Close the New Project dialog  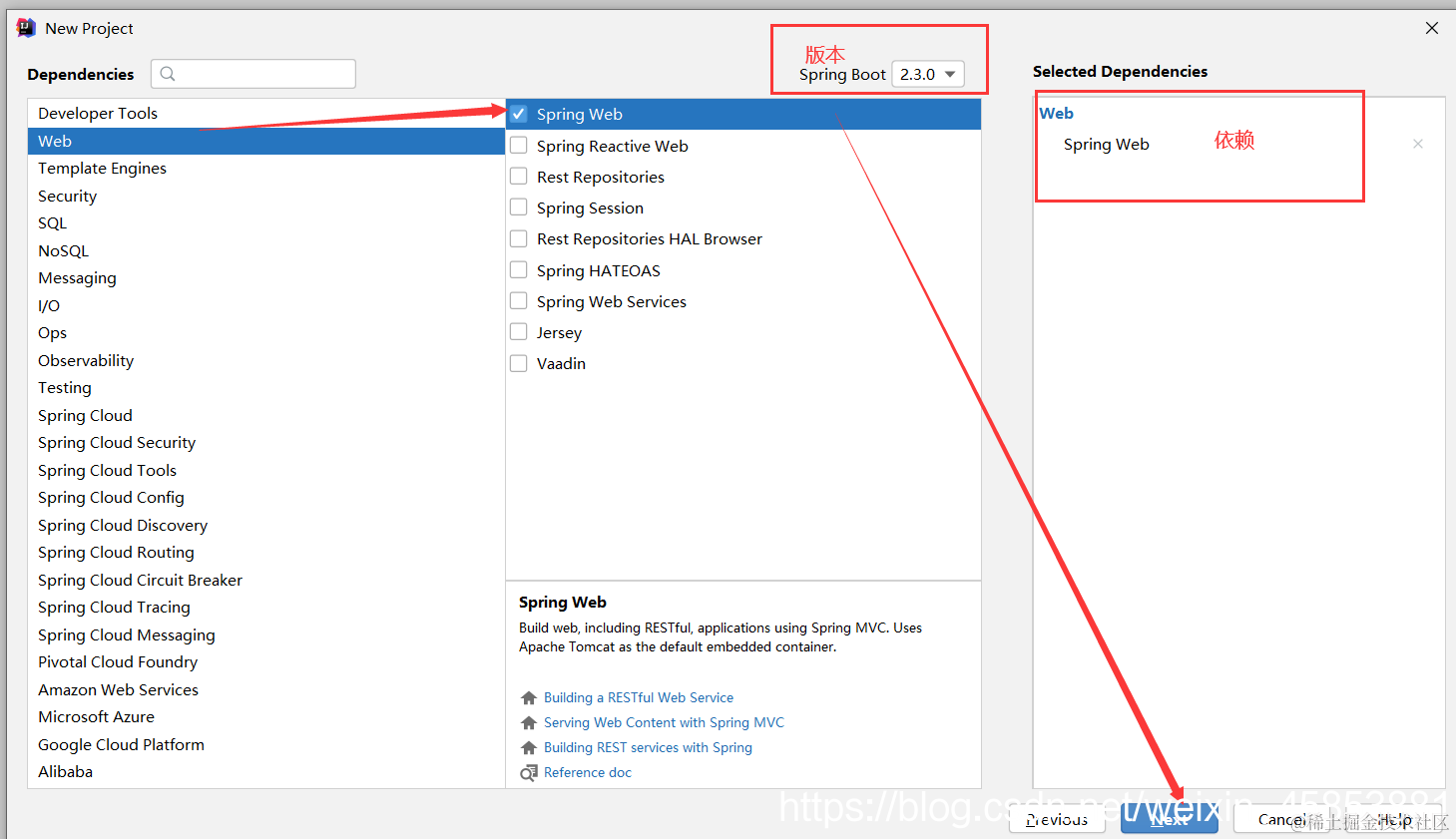click(1432, 28)
